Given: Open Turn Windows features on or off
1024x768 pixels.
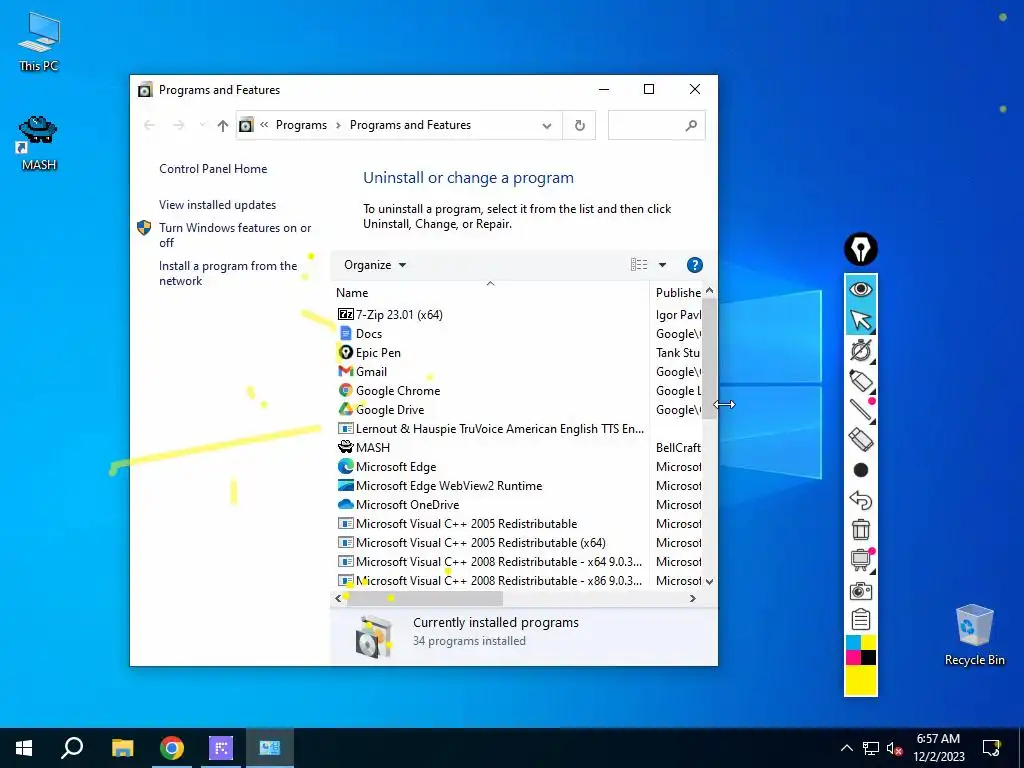Looking at the screenshot, I should click(x=235, y=235).
